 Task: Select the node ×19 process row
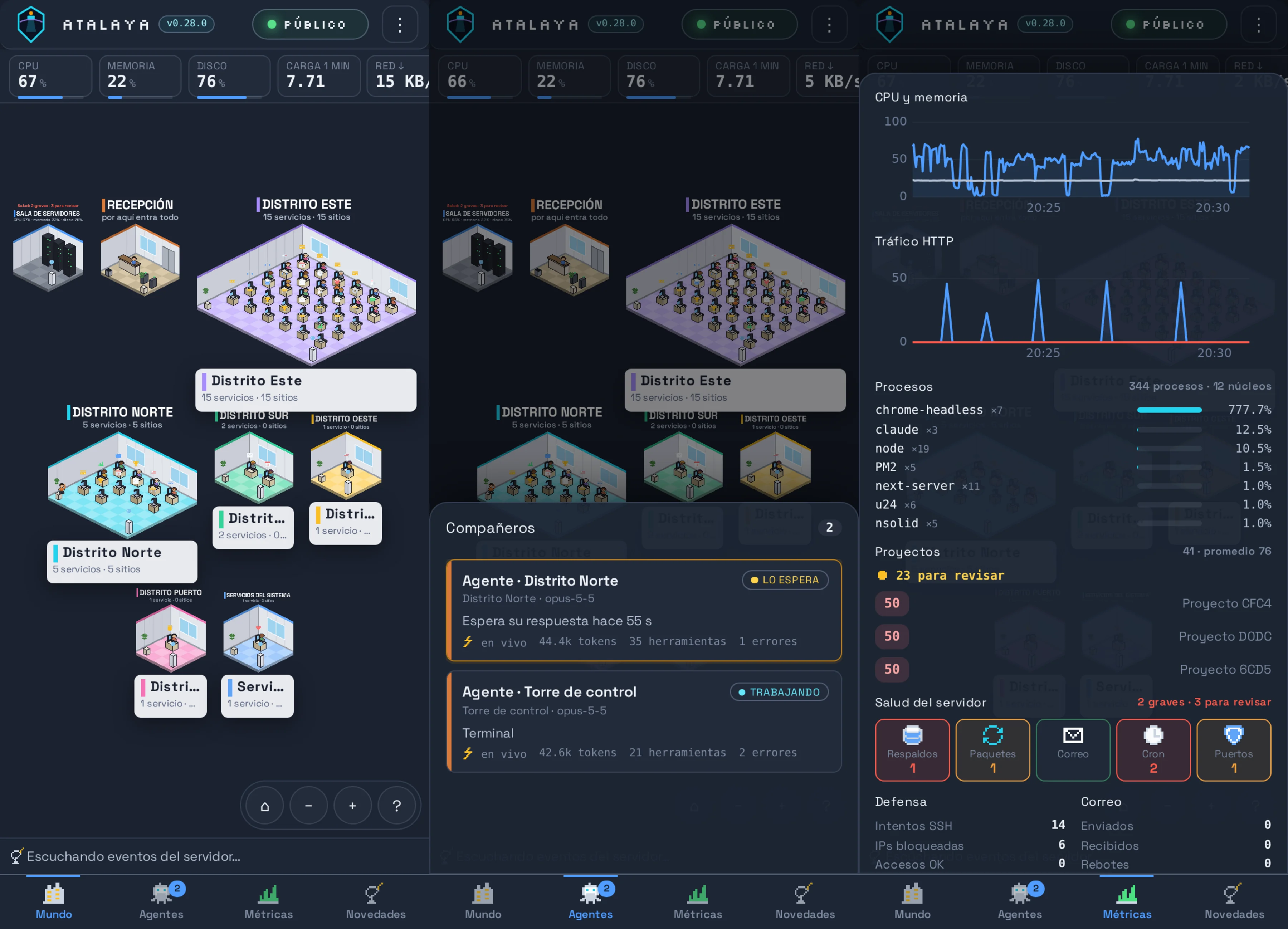point(1073,448)
